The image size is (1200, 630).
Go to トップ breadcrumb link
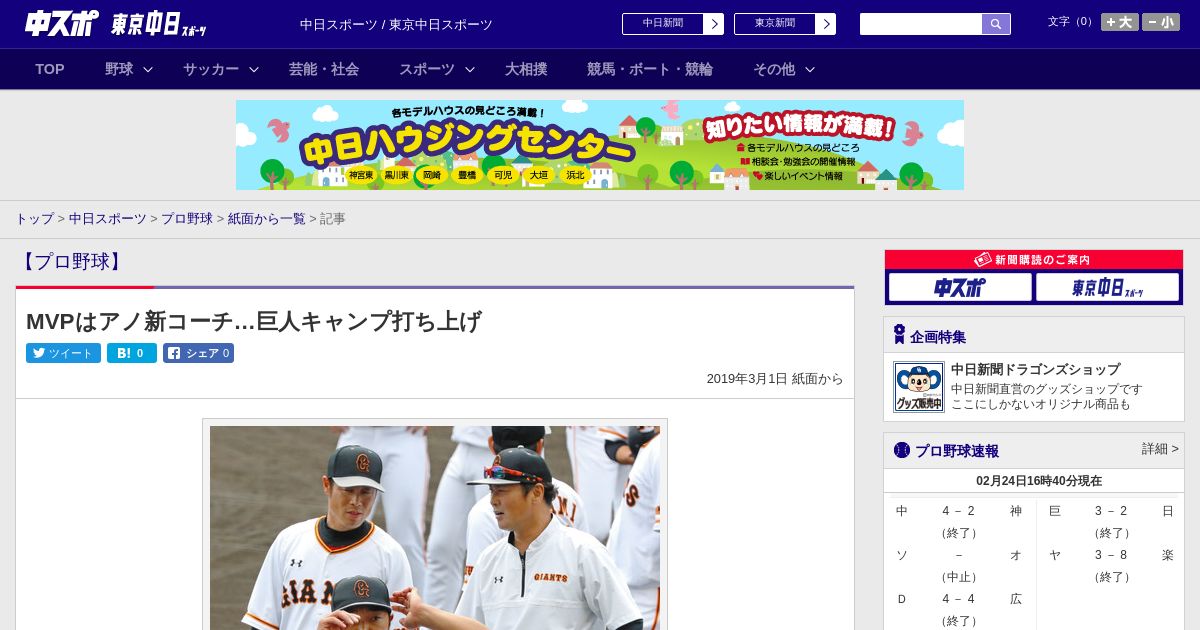click(x=34, y=218)
